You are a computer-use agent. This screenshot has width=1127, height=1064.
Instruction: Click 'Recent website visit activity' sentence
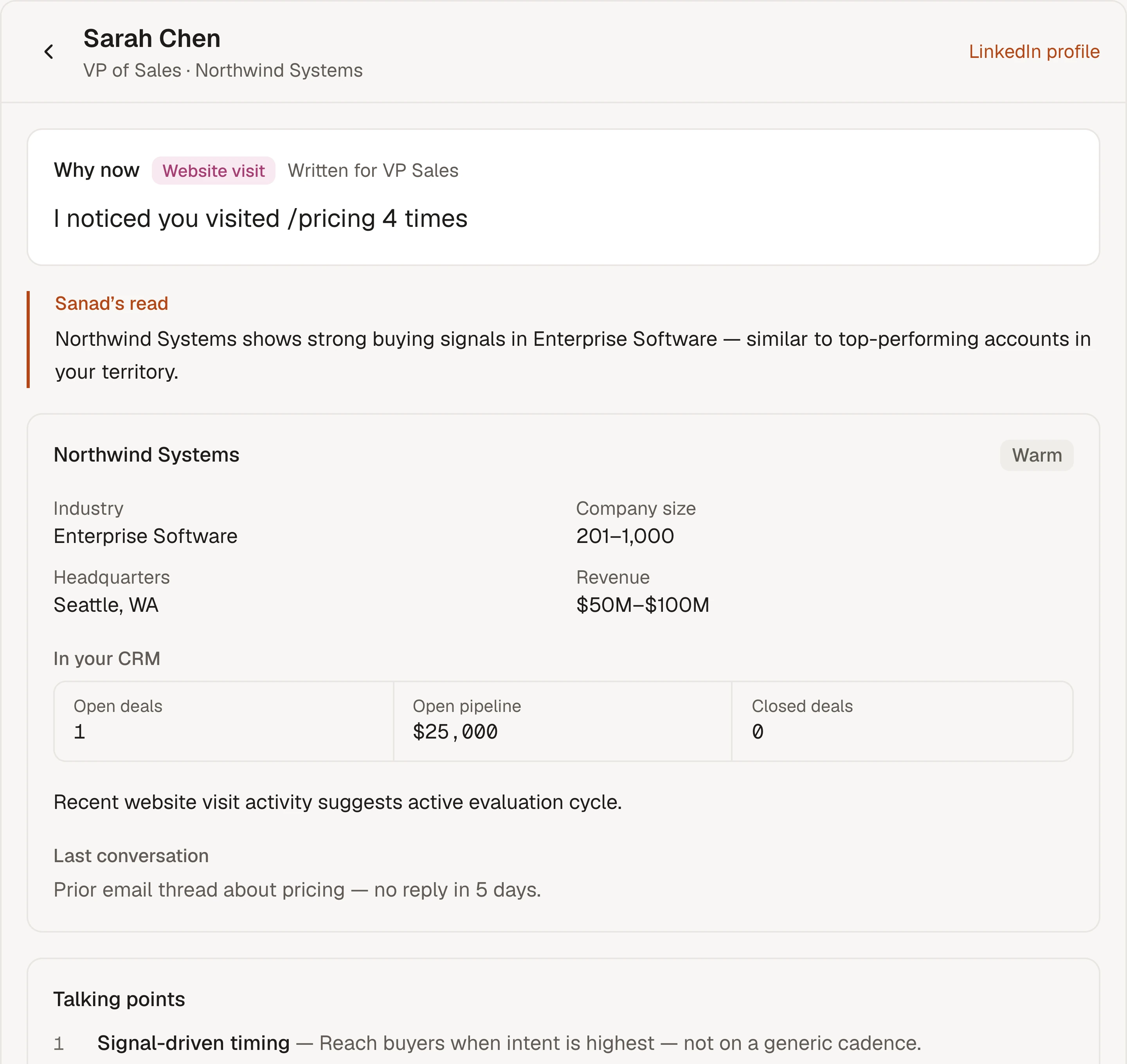click(x=338, y=803)
